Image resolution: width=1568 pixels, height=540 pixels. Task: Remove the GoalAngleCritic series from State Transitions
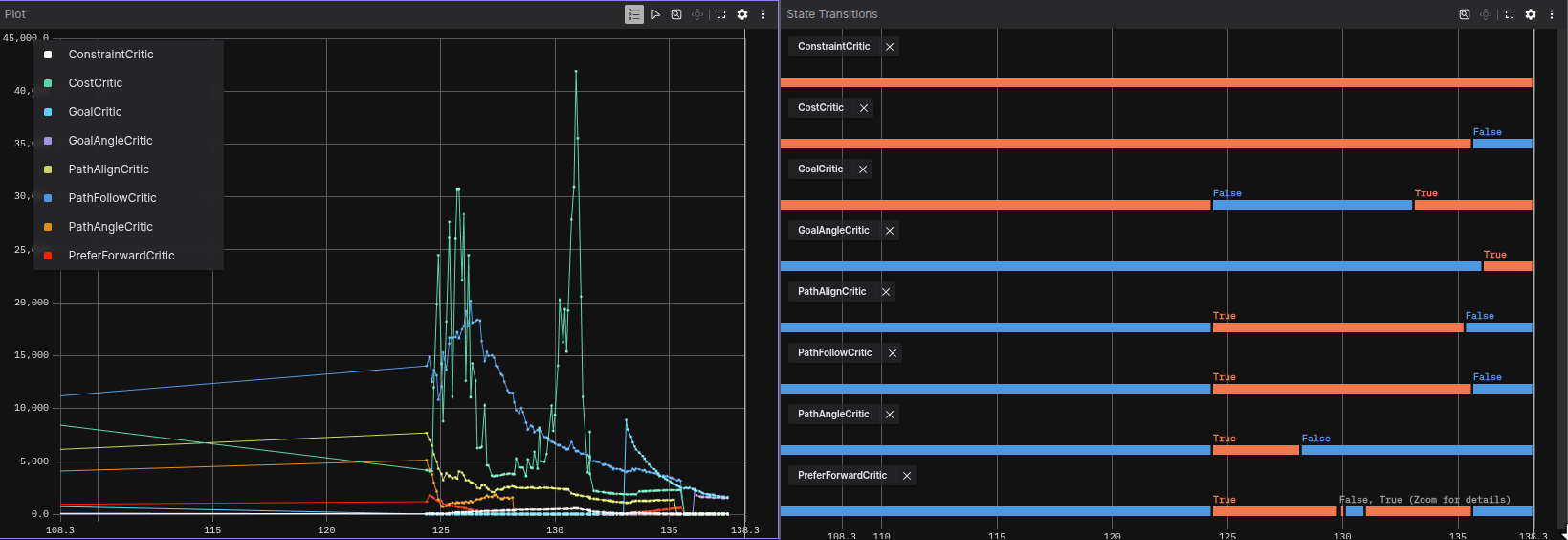[x=890, y=231]
